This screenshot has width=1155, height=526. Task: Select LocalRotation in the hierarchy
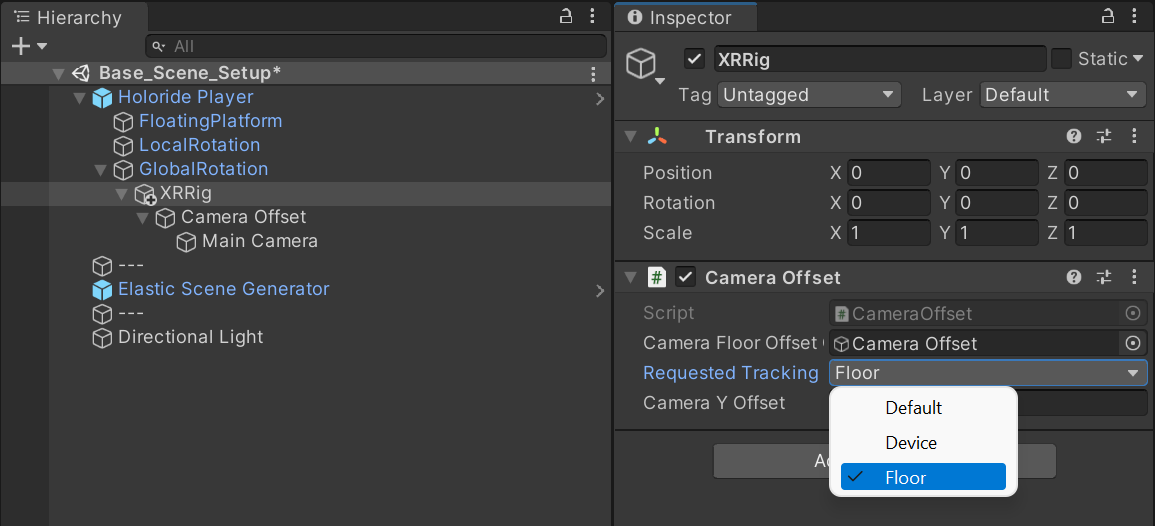(x=200, y=145)
